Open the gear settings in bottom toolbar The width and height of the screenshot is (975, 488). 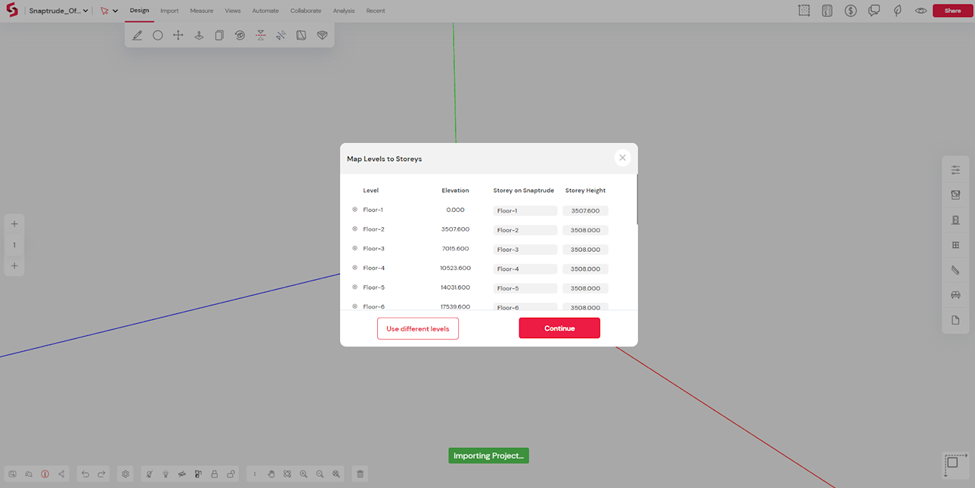click(126, 474)
